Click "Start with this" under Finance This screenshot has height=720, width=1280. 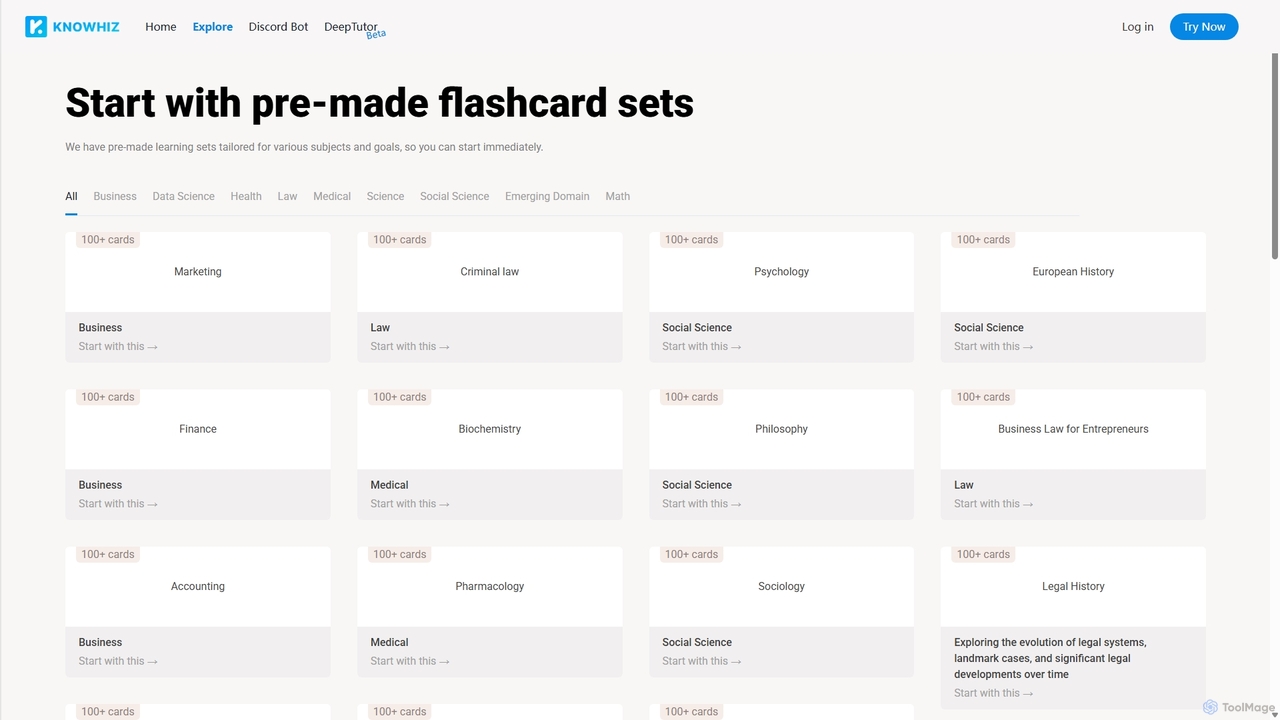coord(118,504)
